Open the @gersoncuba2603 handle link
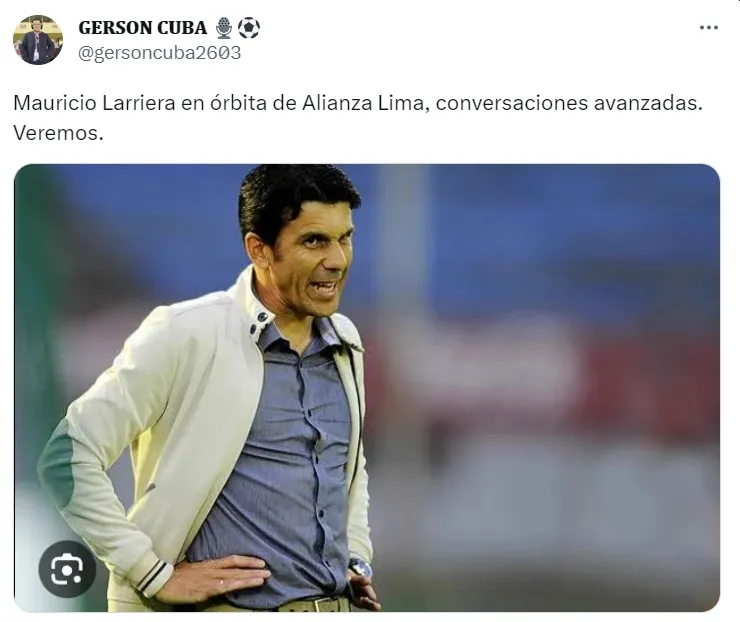The image size is (740, 622). (159, 53)
